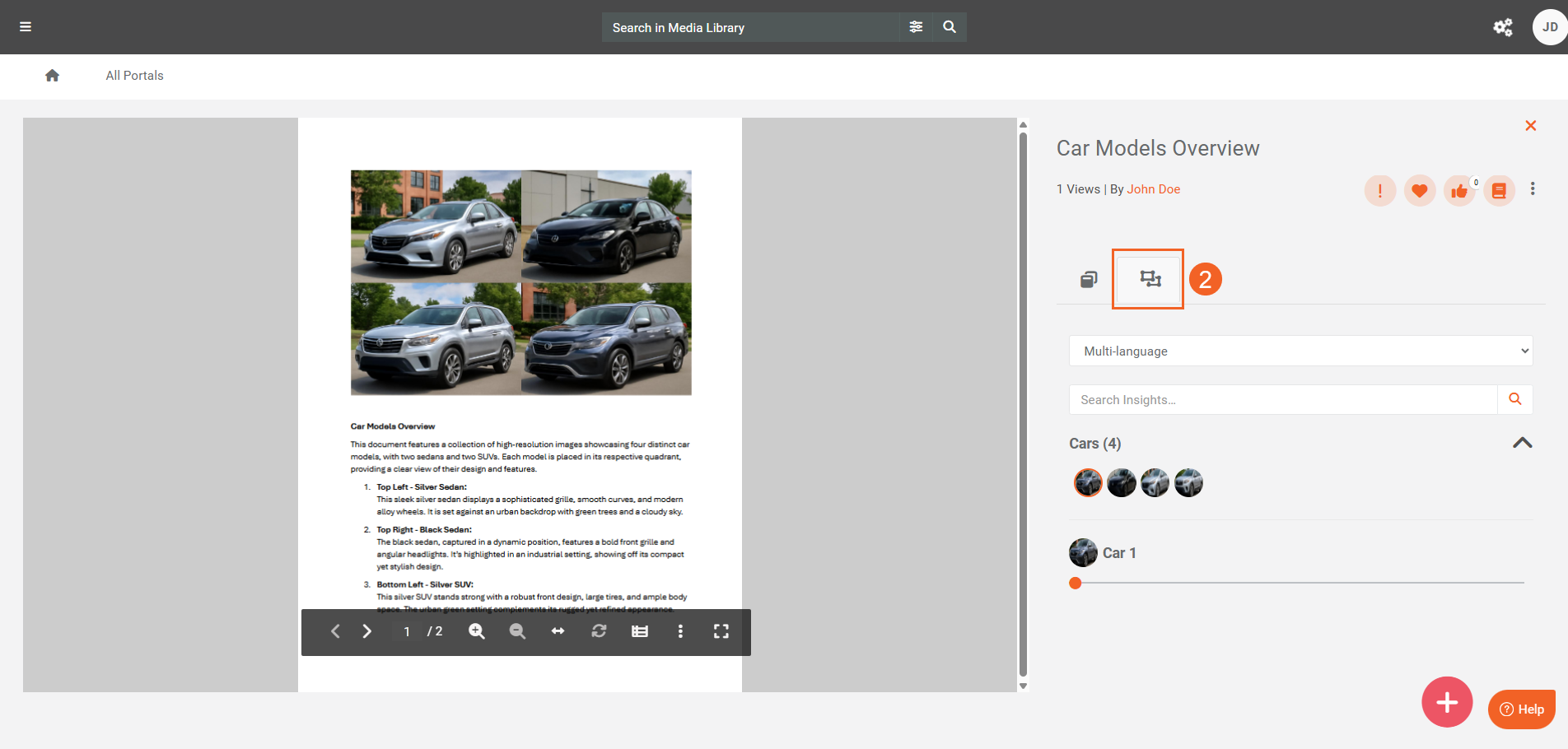This screenshot has height=749, width=1568.
Task: Open advanced search filter options
Action: click(916, 27)
